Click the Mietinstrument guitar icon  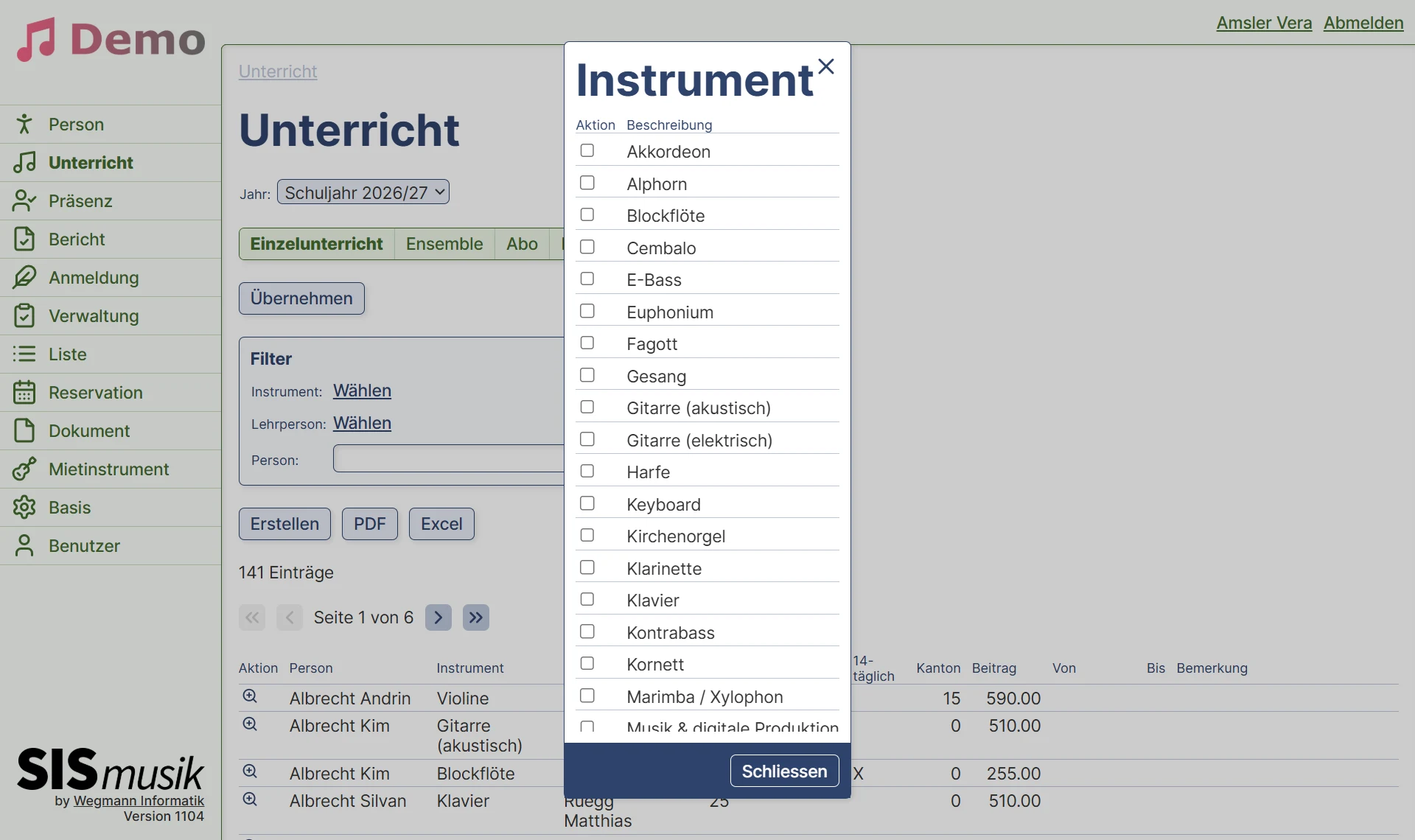[x=24, y=469]
